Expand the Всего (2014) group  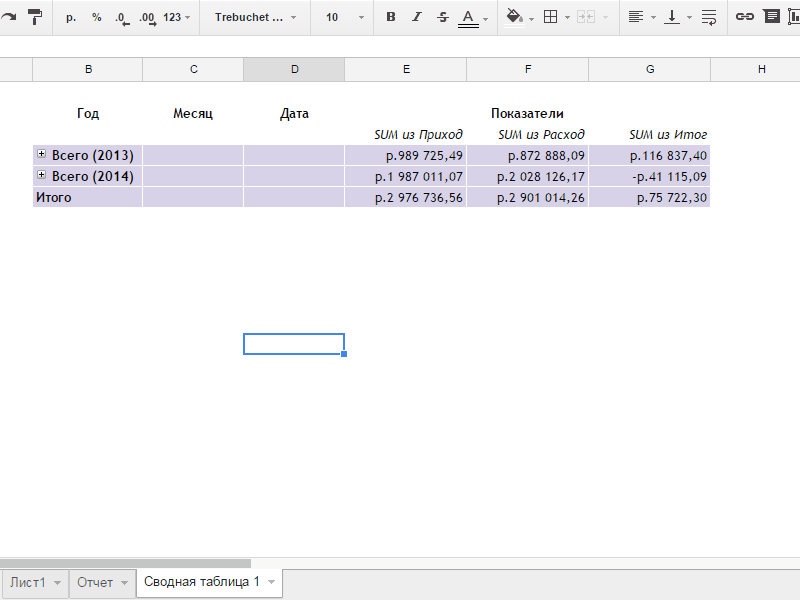point(41,174)
